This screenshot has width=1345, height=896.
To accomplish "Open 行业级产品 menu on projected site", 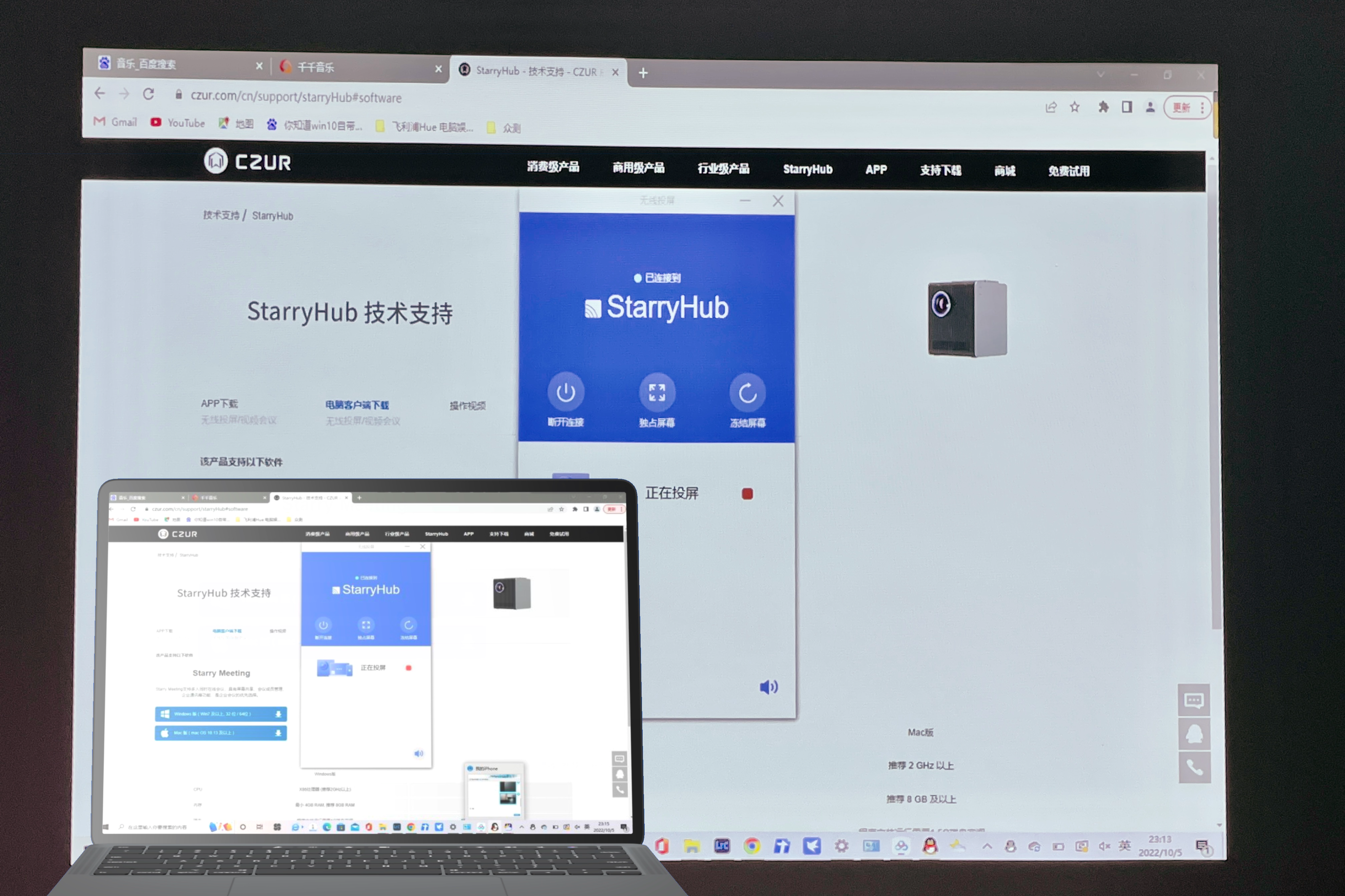I will pyautogui.click(x=723, y=168).
